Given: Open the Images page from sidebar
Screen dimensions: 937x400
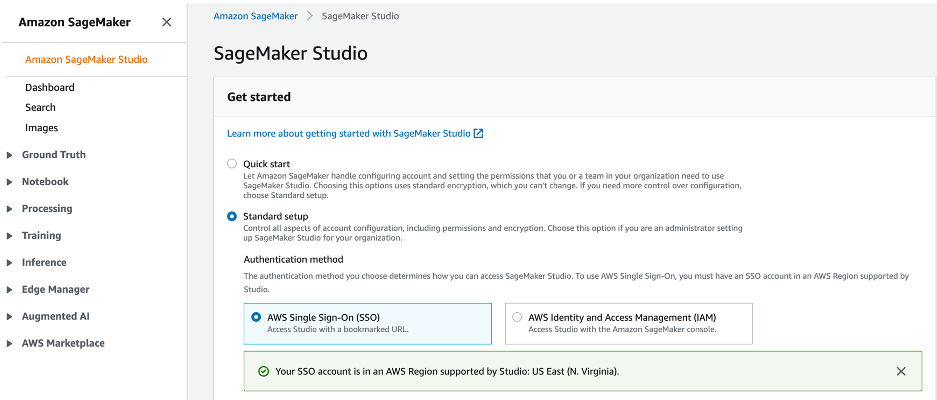Looking at the screenshot, I should click(42, 128).
